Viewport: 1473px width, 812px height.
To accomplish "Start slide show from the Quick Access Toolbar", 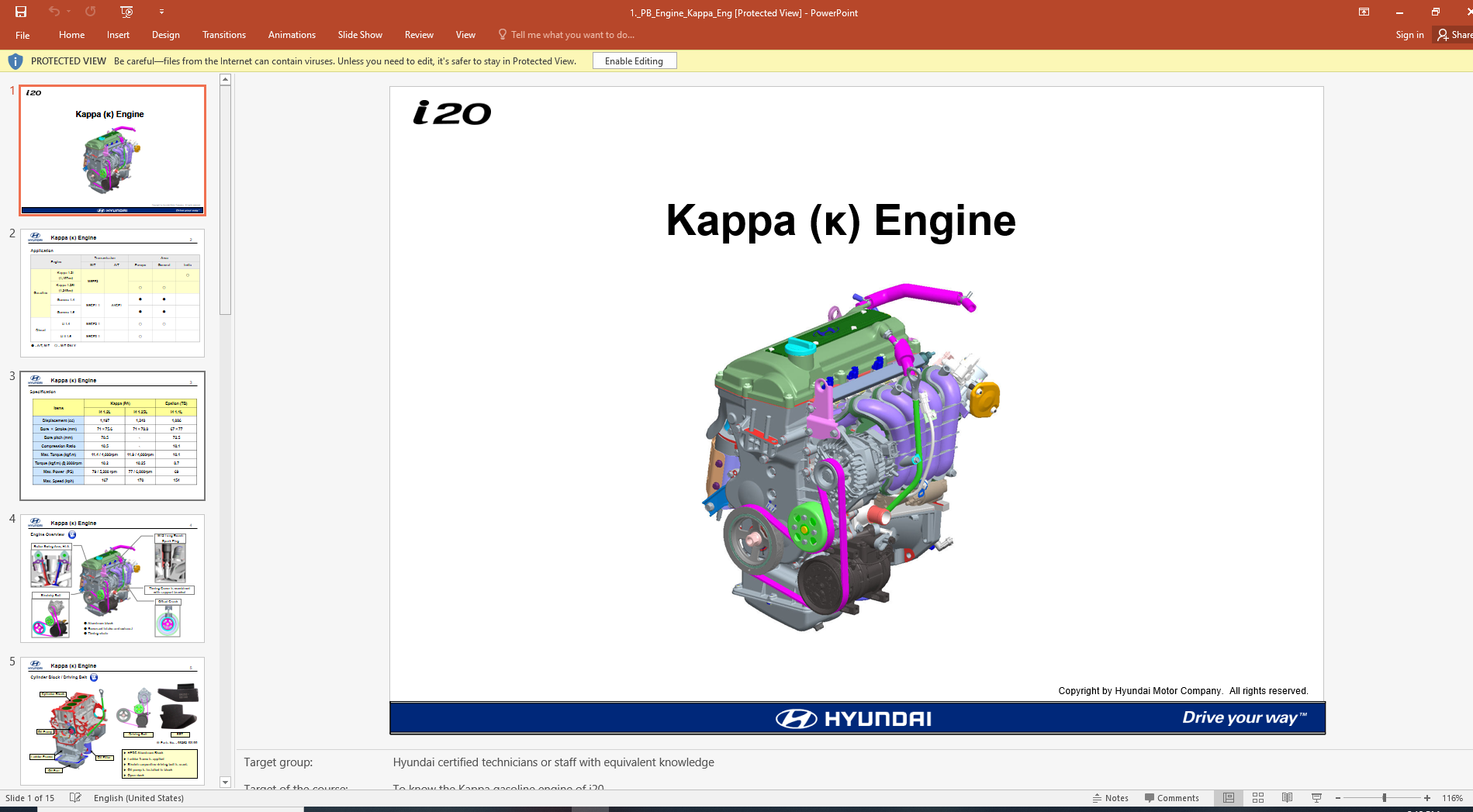I will (x=126, y=12).
